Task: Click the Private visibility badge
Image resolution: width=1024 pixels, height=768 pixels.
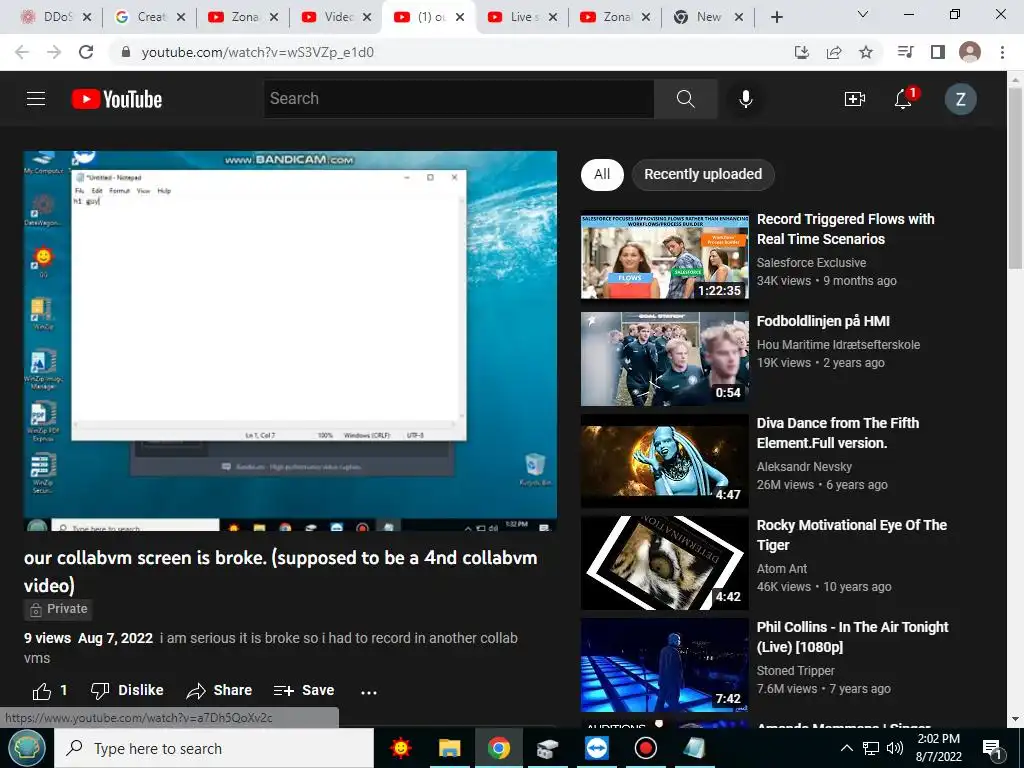Action: coord(58,609)
